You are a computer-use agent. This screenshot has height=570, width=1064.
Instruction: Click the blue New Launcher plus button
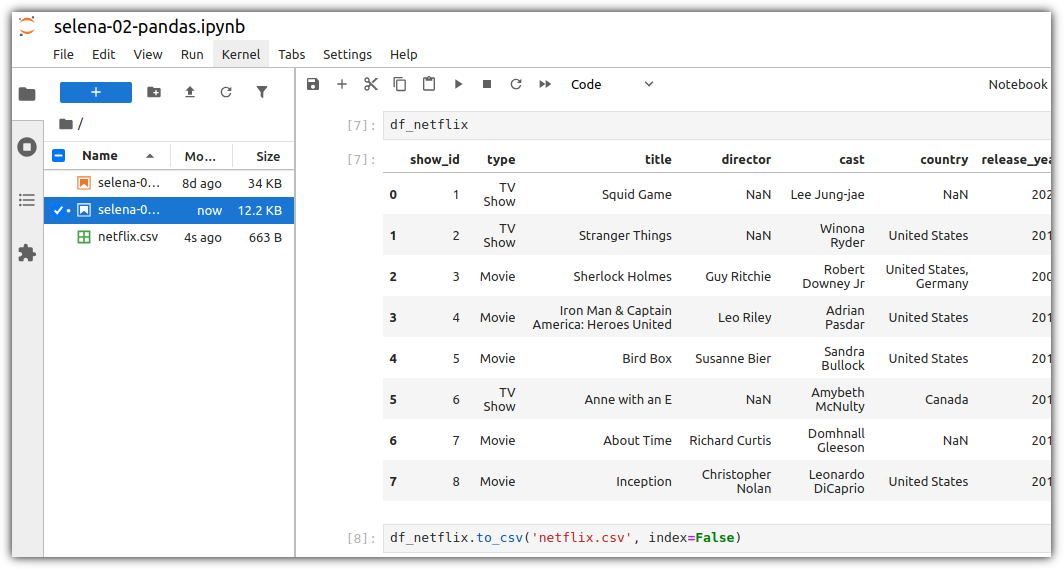(96, 92)
